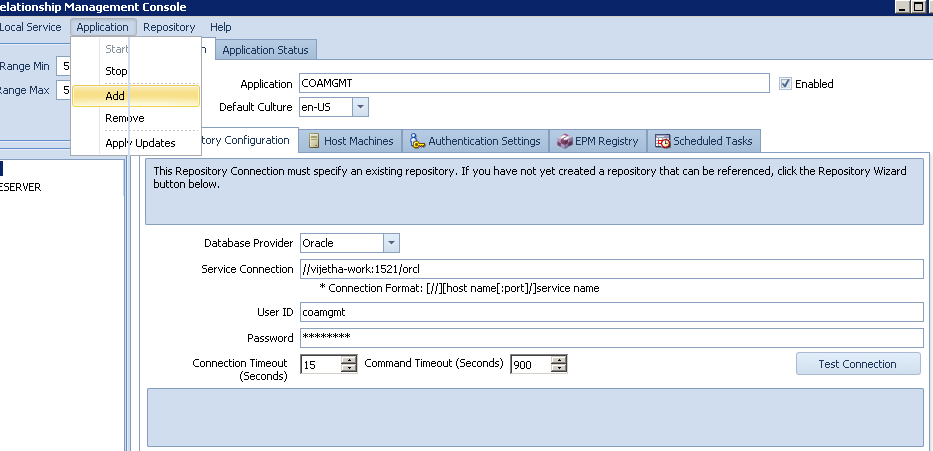Open the EPM Registry tab

[x=598, y=141]
